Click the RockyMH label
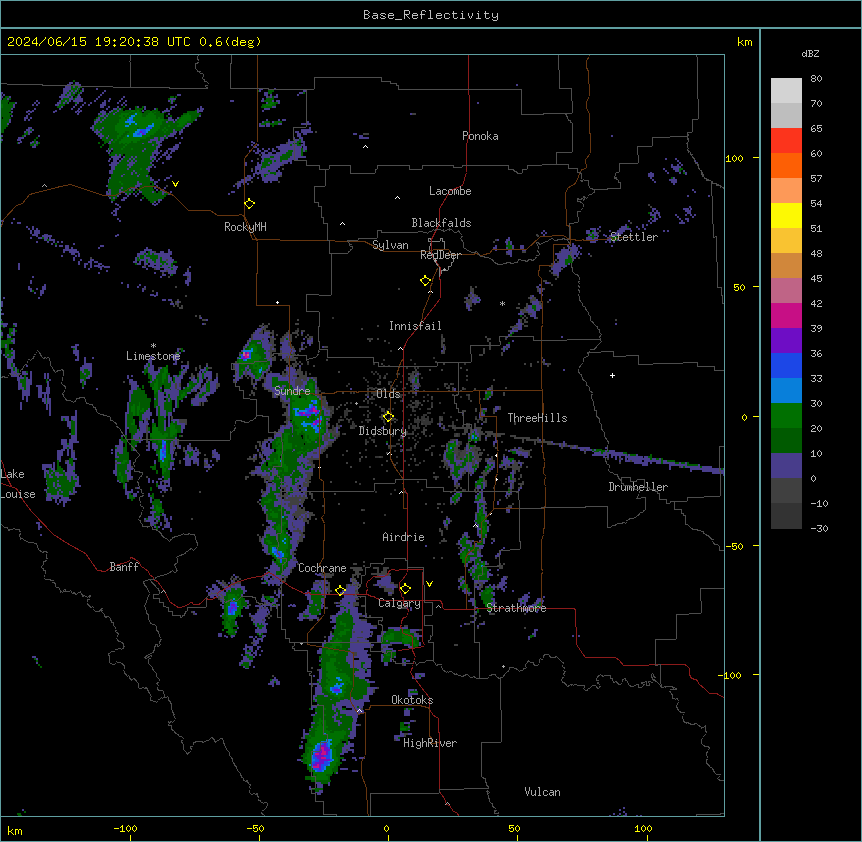The height and width of the screenshot is (842, 862). pos(245,227)
